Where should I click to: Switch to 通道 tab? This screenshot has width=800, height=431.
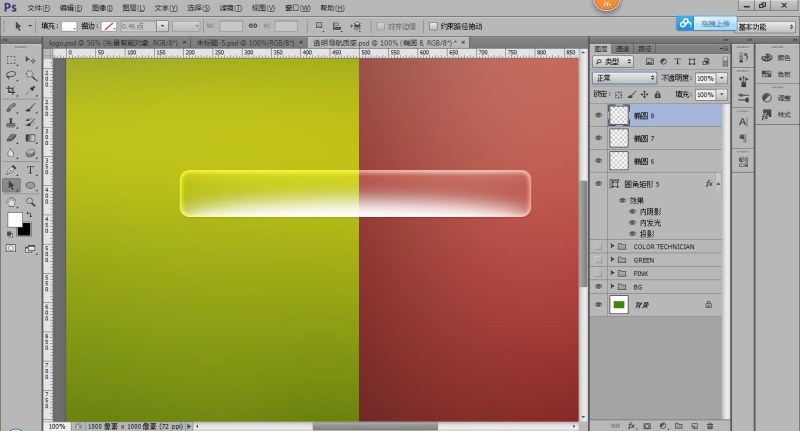point(622,48)
